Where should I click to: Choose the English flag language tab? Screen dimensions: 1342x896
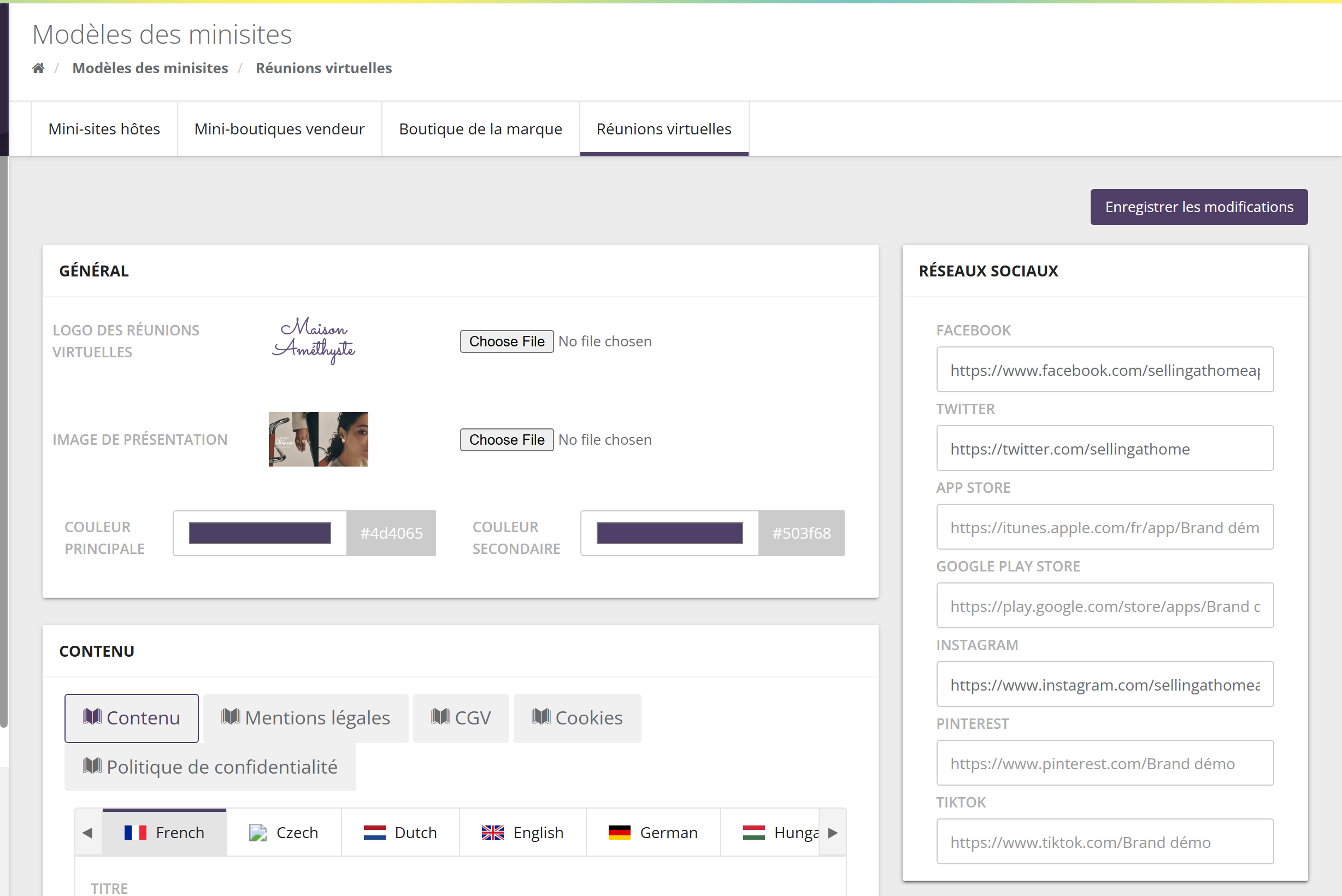(523, 832)
